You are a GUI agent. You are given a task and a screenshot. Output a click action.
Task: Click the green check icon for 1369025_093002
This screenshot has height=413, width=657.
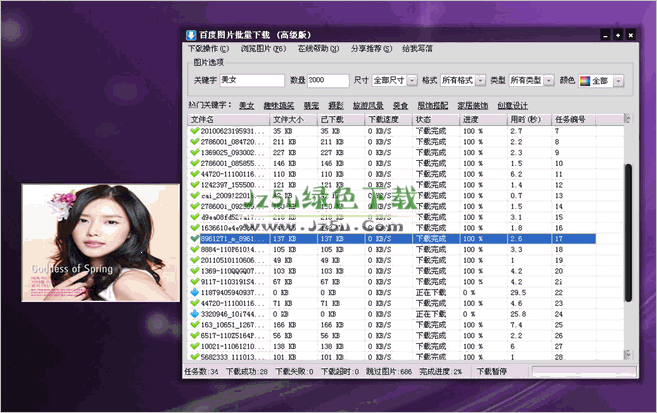pos(194,152)
